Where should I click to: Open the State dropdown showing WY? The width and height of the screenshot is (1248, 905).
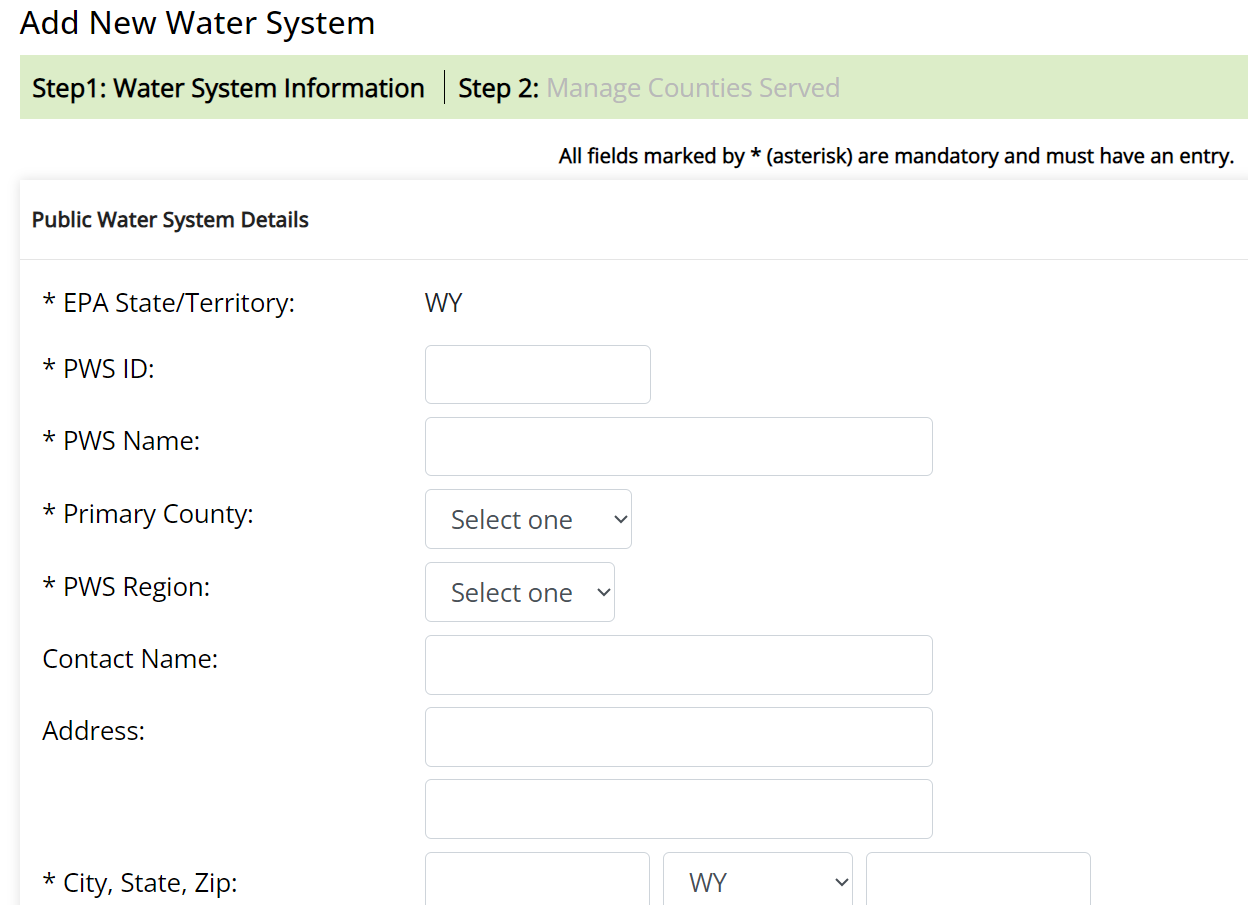point(758,881)
